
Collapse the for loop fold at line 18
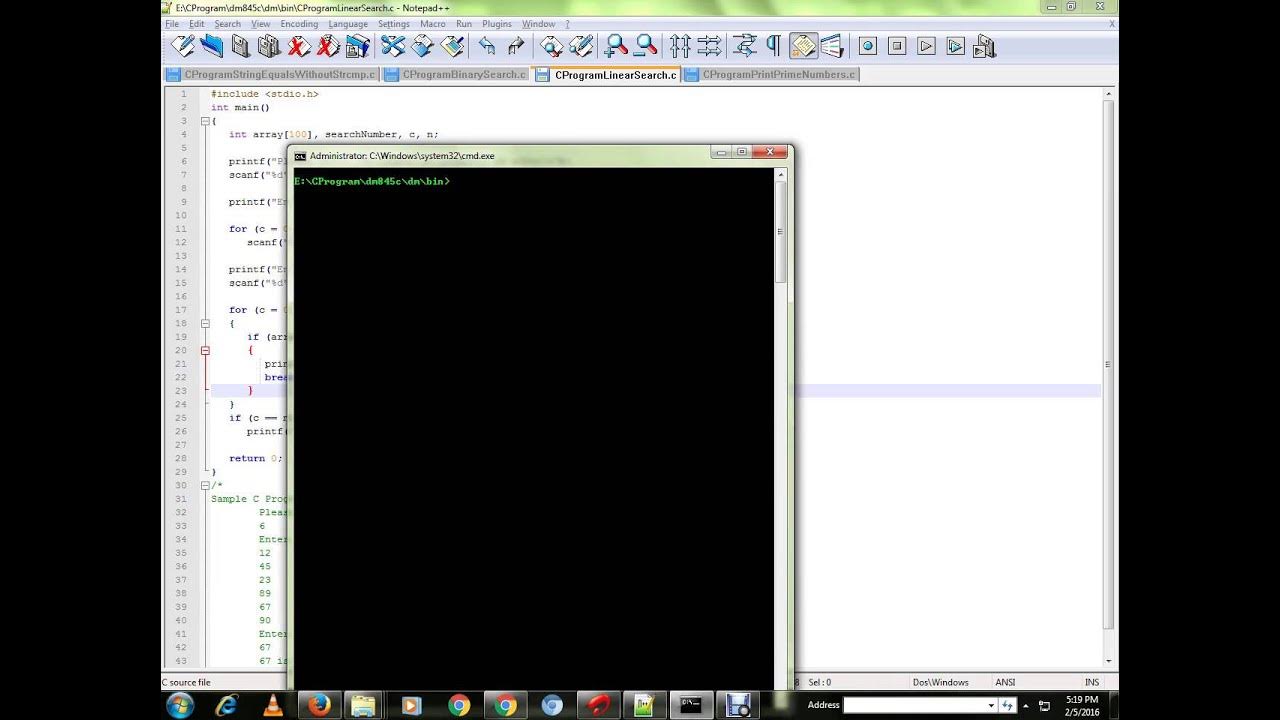(x=205, y=323)
